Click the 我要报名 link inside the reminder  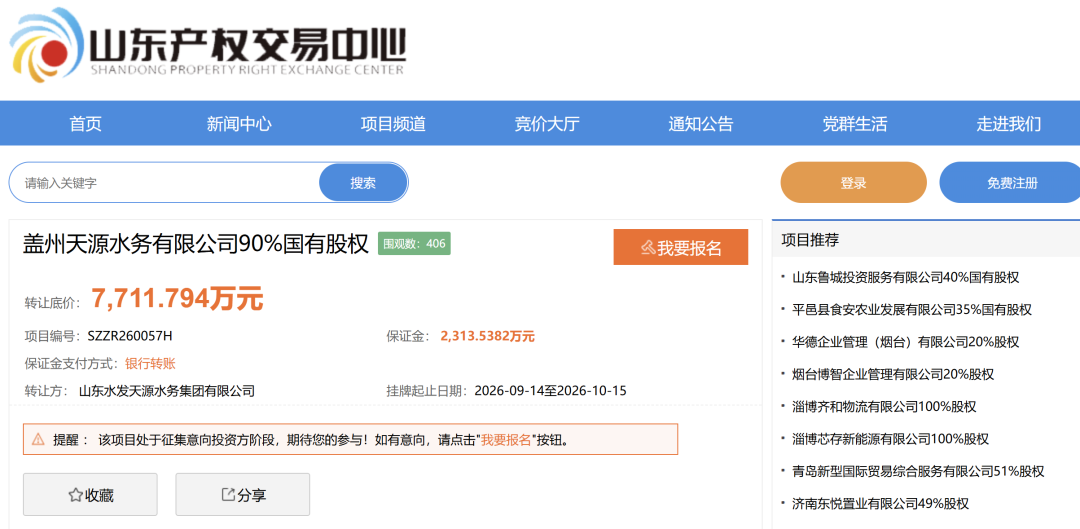506,439
